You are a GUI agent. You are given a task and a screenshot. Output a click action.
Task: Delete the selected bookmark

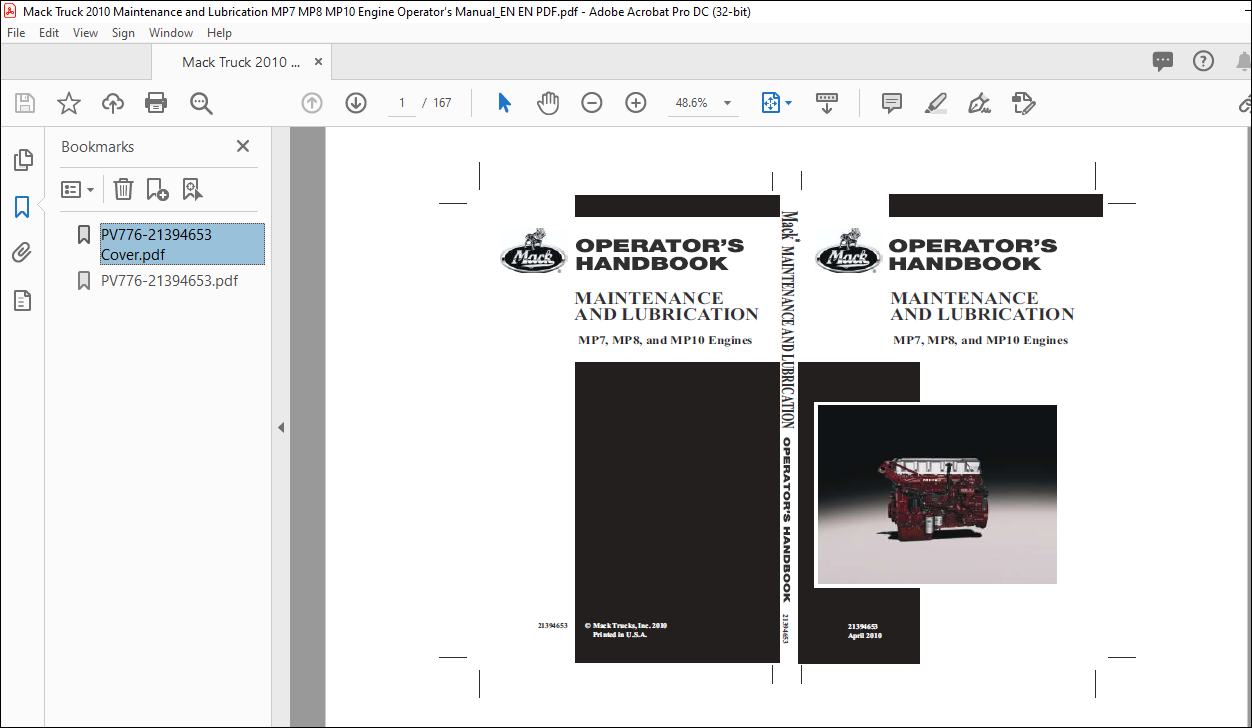123,189
